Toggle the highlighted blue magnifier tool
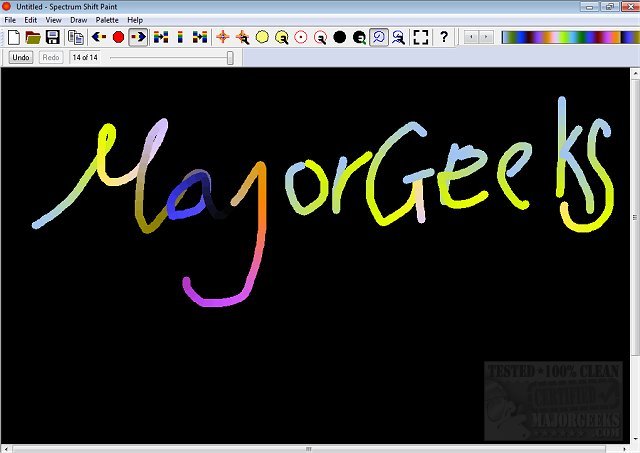Viewport: 640px width, 453px height. (379, 37)
